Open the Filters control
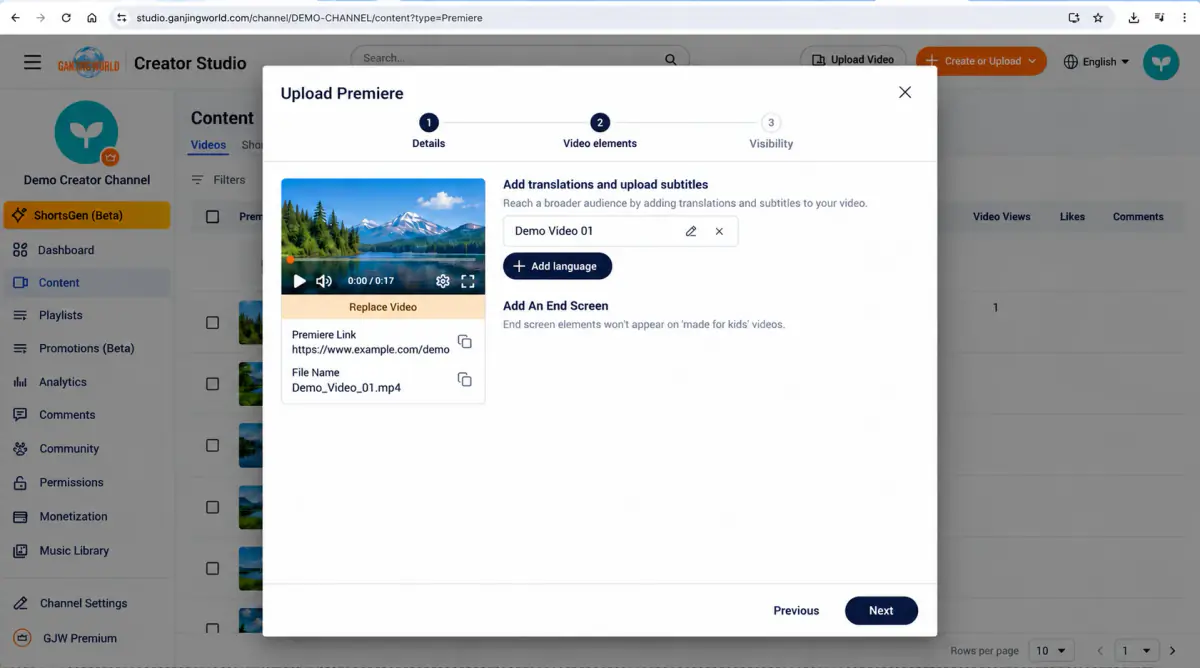 pos(218,180)
